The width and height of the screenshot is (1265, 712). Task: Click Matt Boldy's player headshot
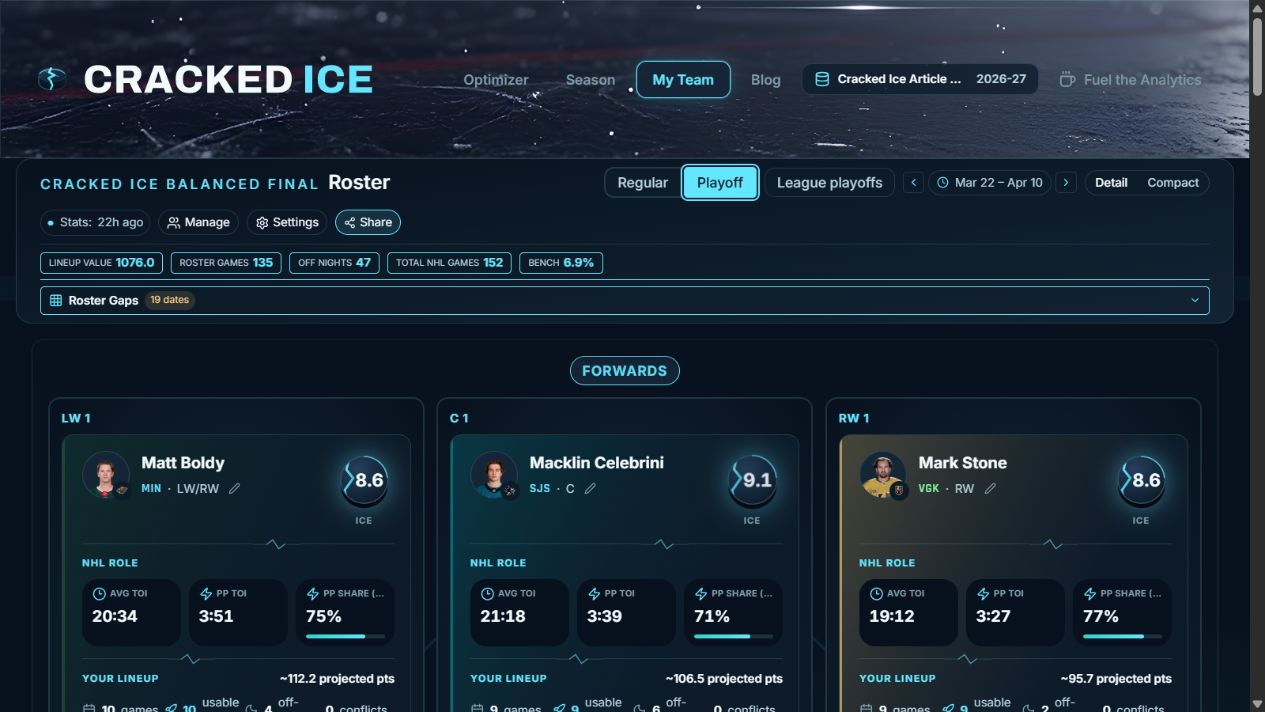106,476
